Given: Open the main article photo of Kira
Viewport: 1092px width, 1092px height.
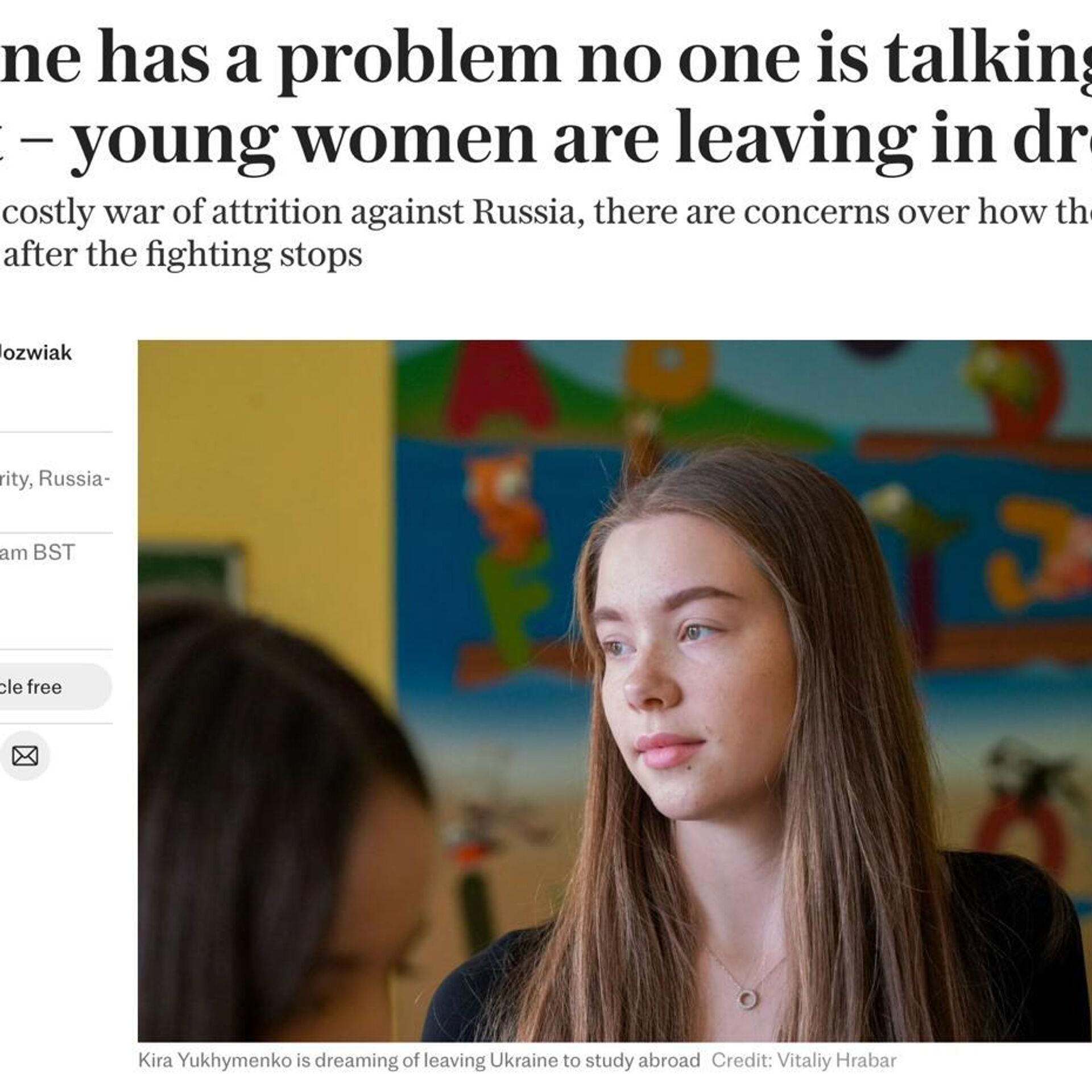Looking at the screenshot, I should pyautogui.click(x=615, y=691).
